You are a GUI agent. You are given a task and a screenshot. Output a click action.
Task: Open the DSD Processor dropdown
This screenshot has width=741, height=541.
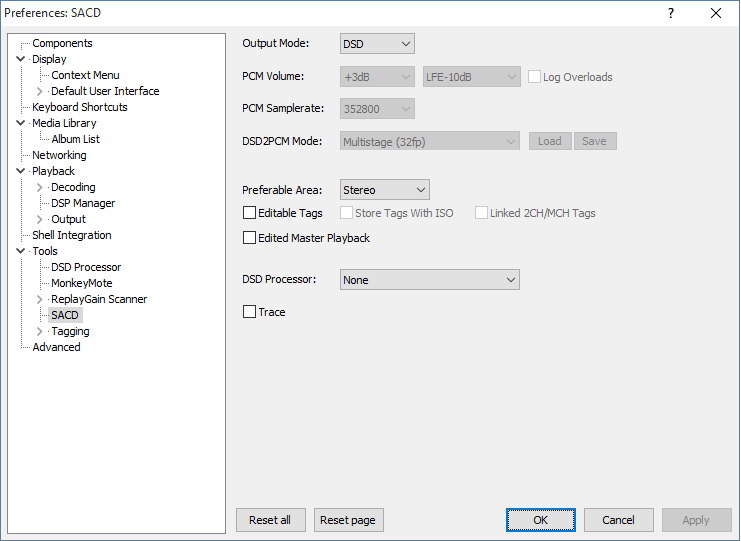429,280
